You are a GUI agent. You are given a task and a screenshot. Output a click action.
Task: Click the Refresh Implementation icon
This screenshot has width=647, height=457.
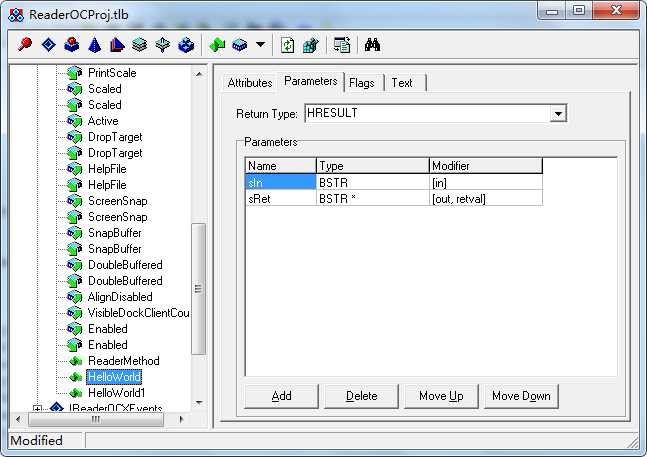[x=288, y=45]
